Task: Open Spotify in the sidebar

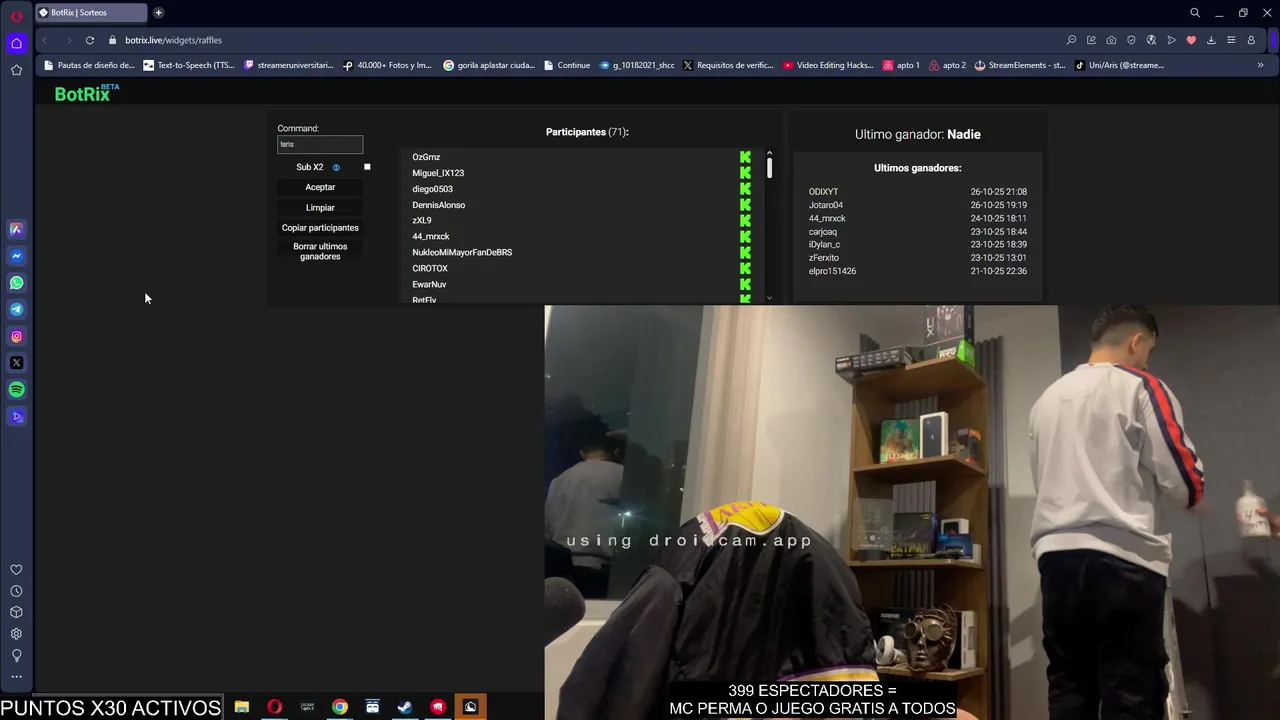Action: [x=16, y=390]
